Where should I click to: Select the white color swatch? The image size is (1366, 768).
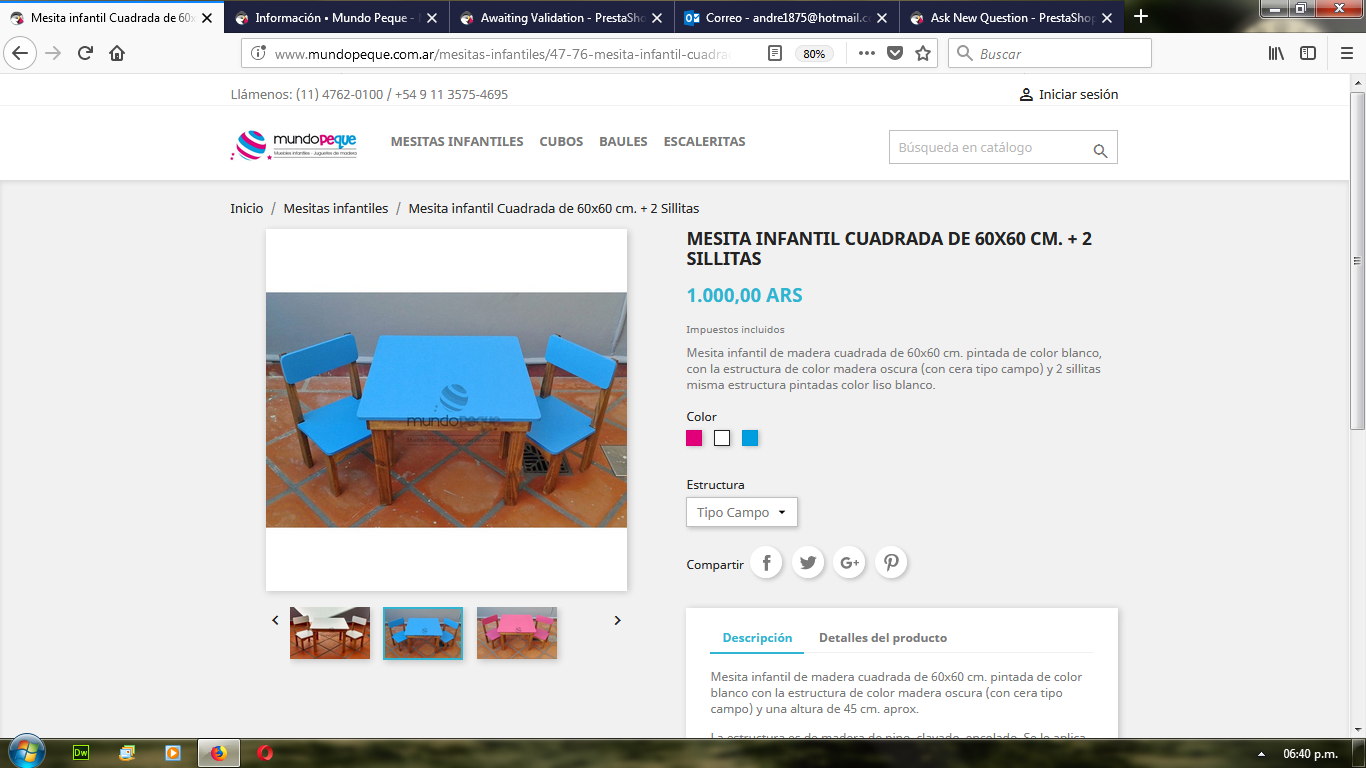[722, 438]
